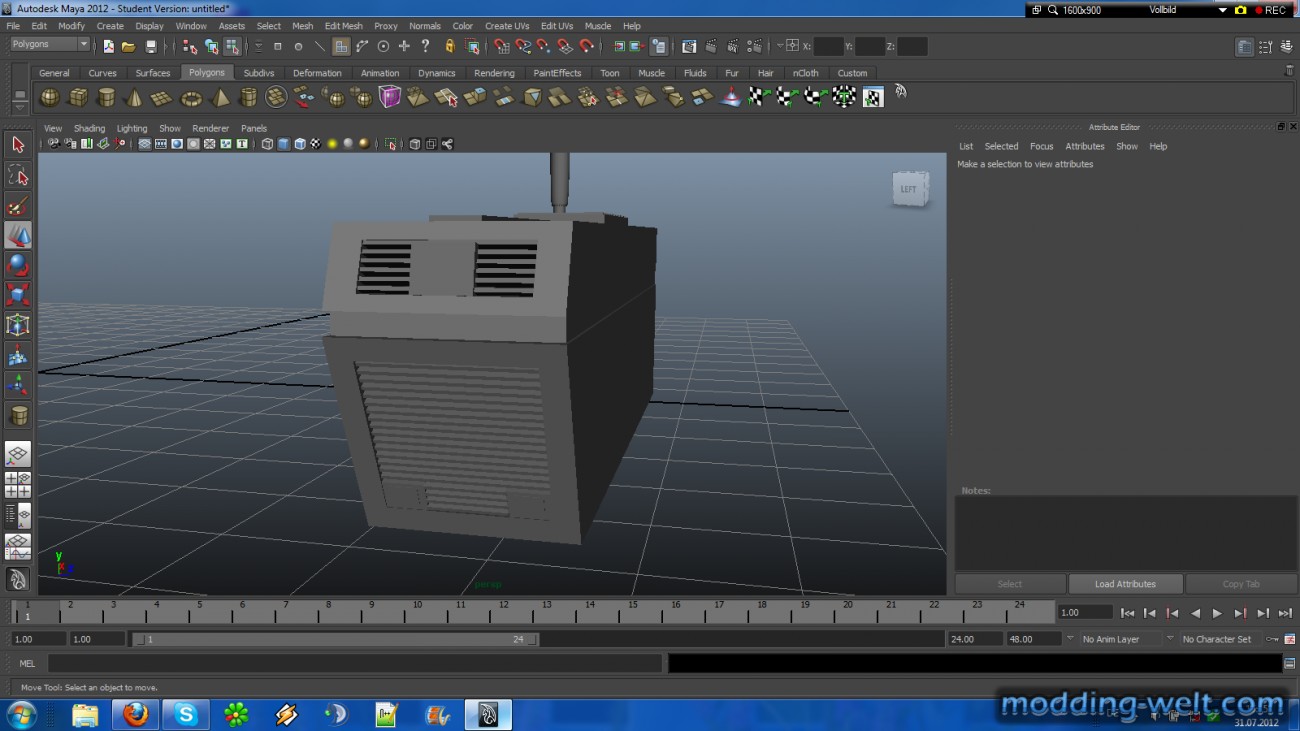Click the range slider bar

point(335,639)
